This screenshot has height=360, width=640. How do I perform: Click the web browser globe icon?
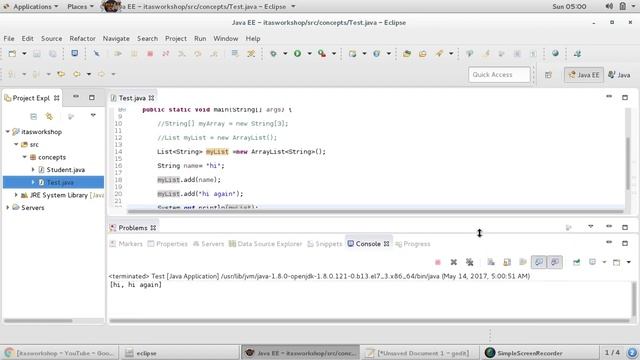pyautogui.click(x=555, y=53)
